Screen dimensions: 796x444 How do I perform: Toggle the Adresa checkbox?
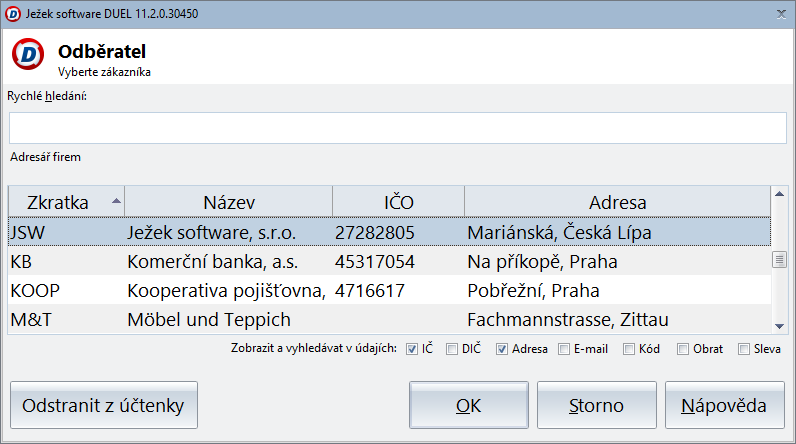click(x=502, y=349)
